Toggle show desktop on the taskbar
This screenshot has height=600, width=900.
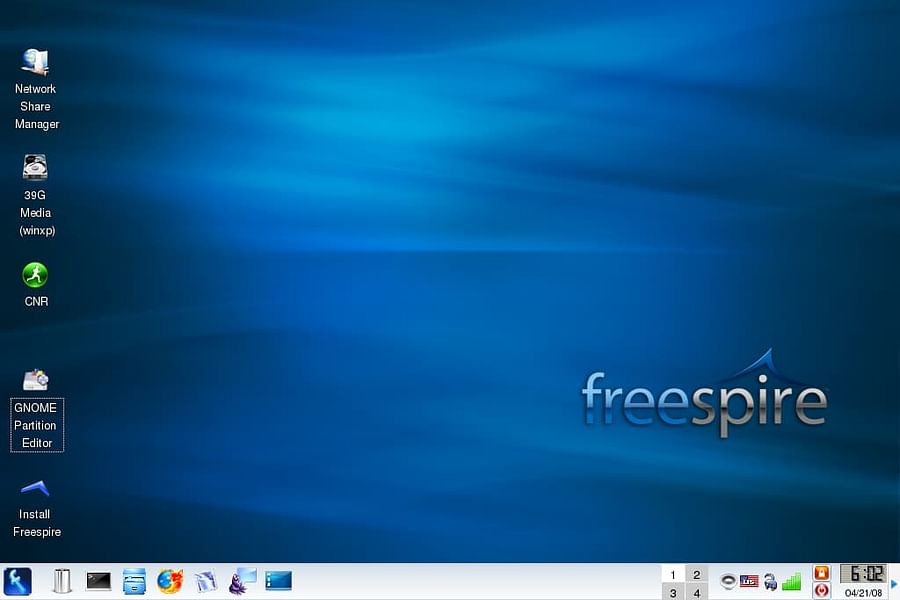coord(277,581)
